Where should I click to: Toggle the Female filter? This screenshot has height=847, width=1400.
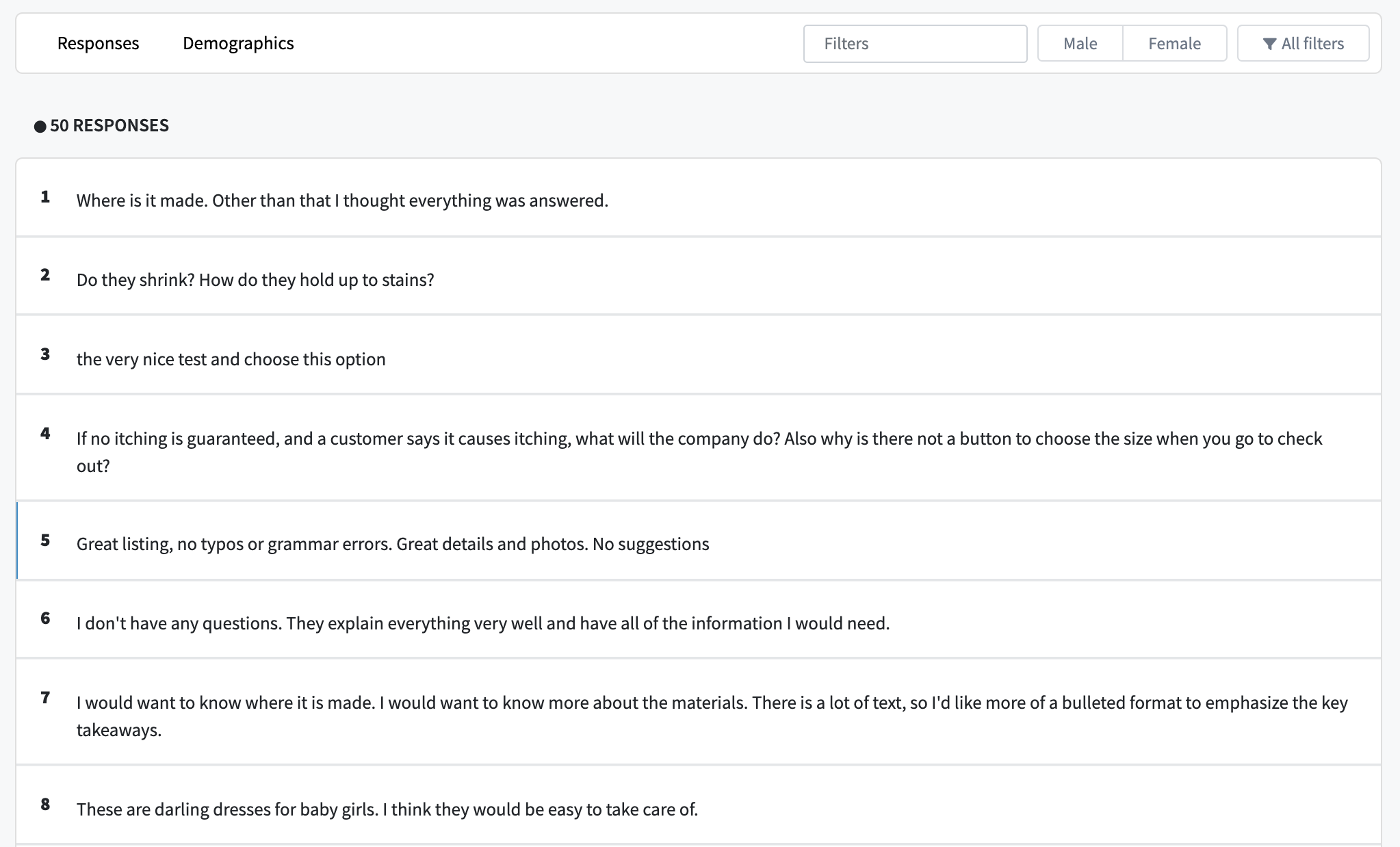[1174, 44]
